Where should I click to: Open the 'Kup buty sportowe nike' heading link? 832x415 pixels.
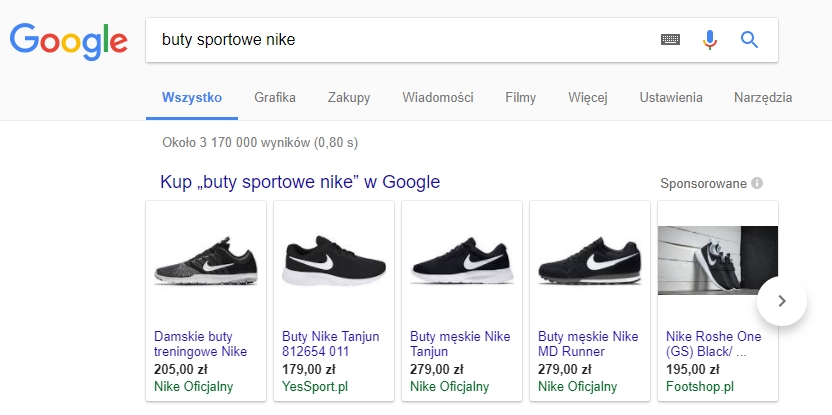click(x=300, y=182)
